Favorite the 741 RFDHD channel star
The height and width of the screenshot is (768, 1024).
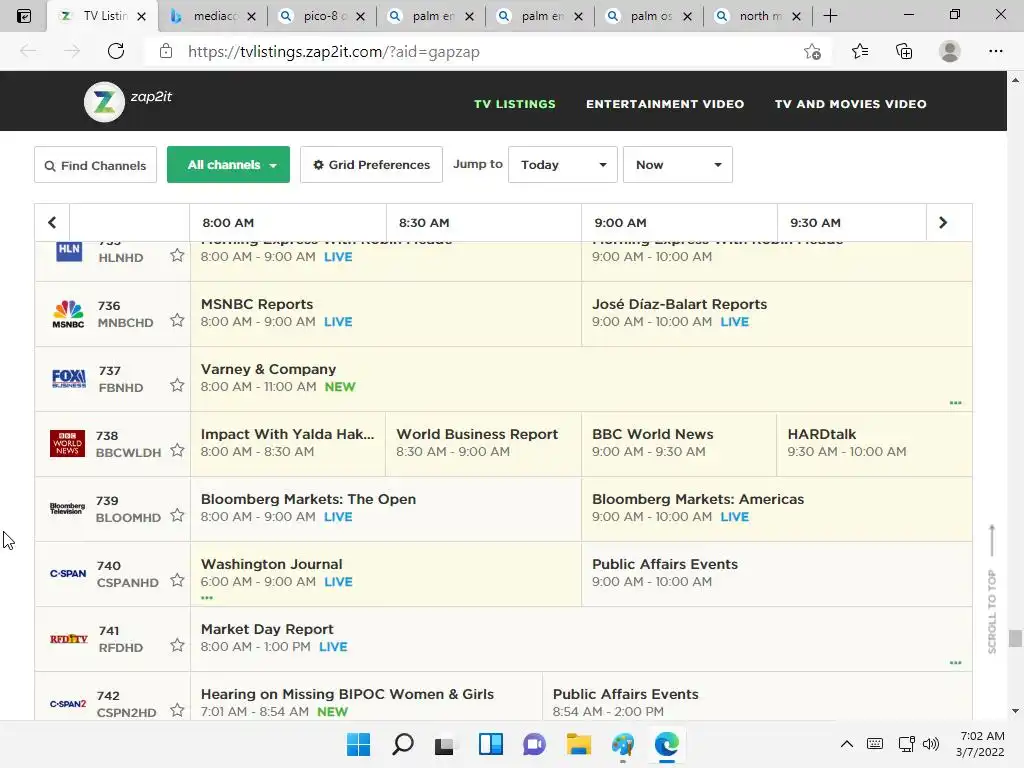pyautogui.click(x=177, y=645)
